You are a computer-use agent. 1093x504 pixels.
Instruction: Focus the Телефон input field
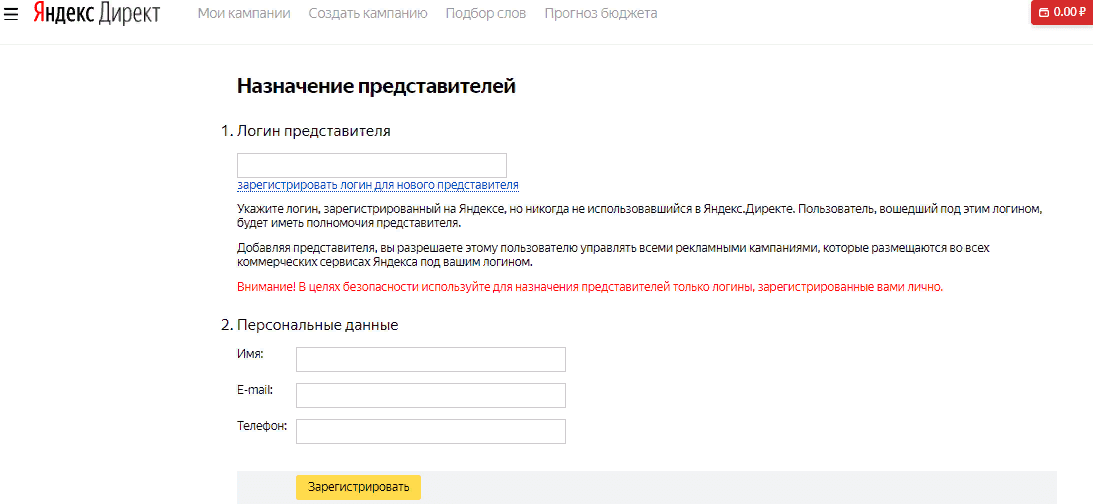click(x=430, y=431)
